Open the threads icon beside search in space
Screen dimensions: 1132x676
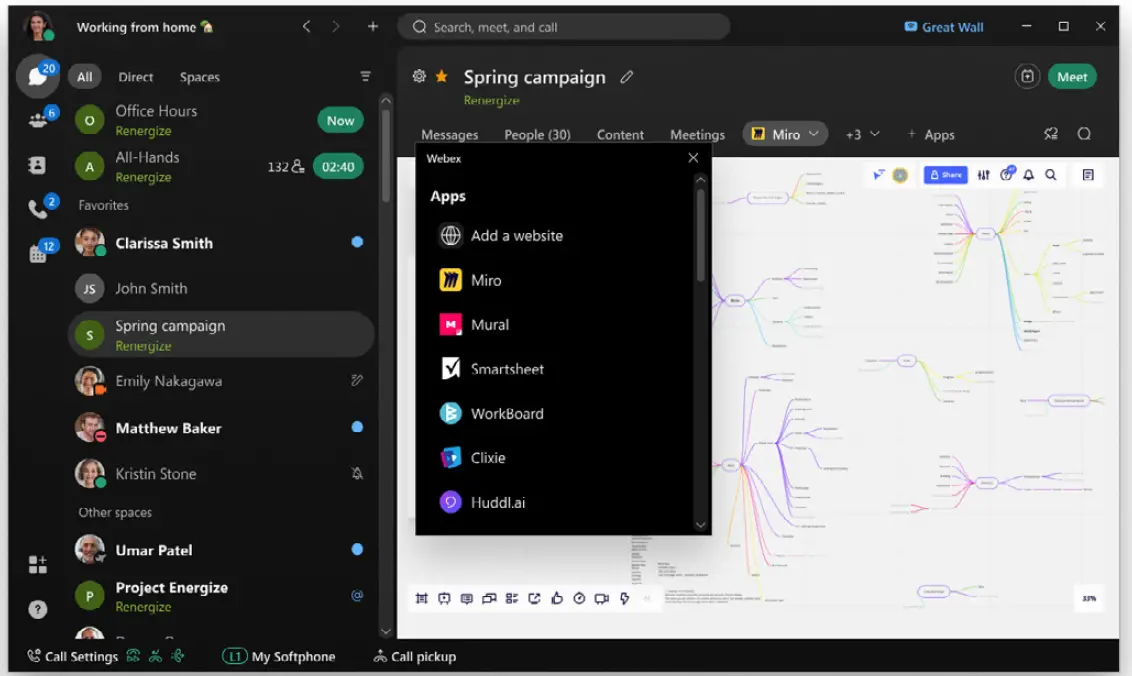coord(1051,134)
